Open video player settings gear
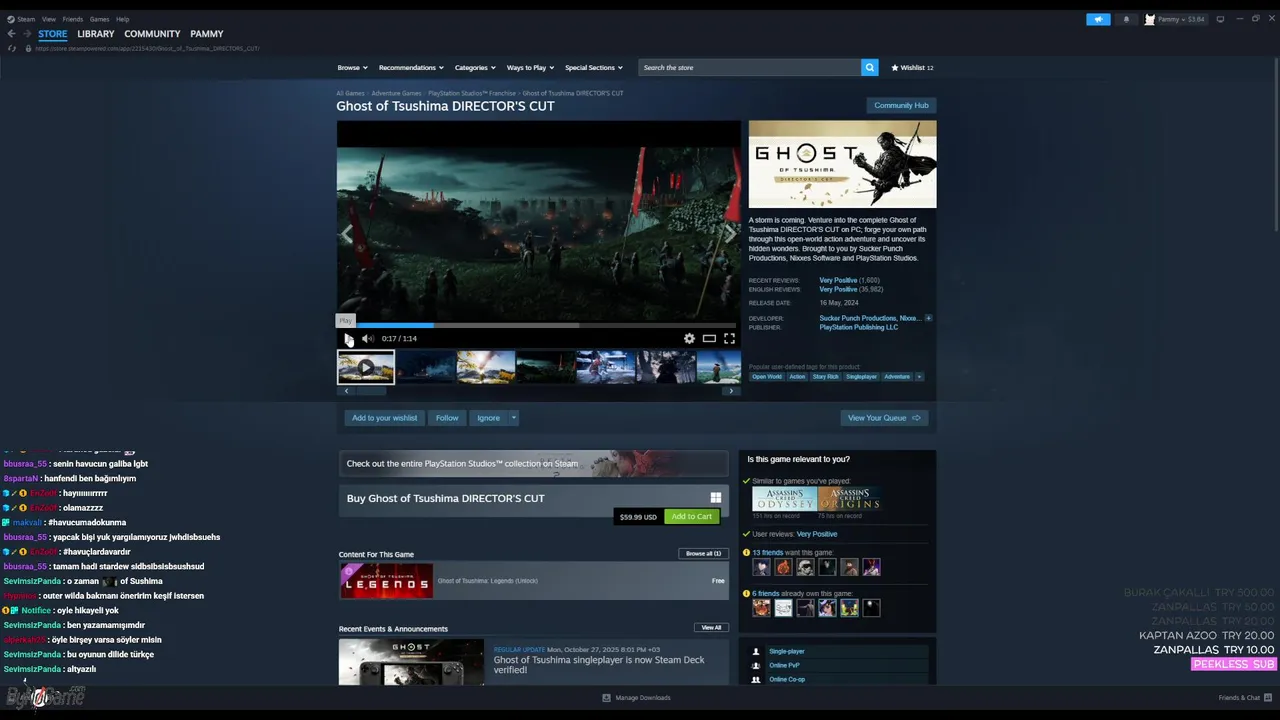The width and height of the screenshot is (1280, 720). [689, 339]
